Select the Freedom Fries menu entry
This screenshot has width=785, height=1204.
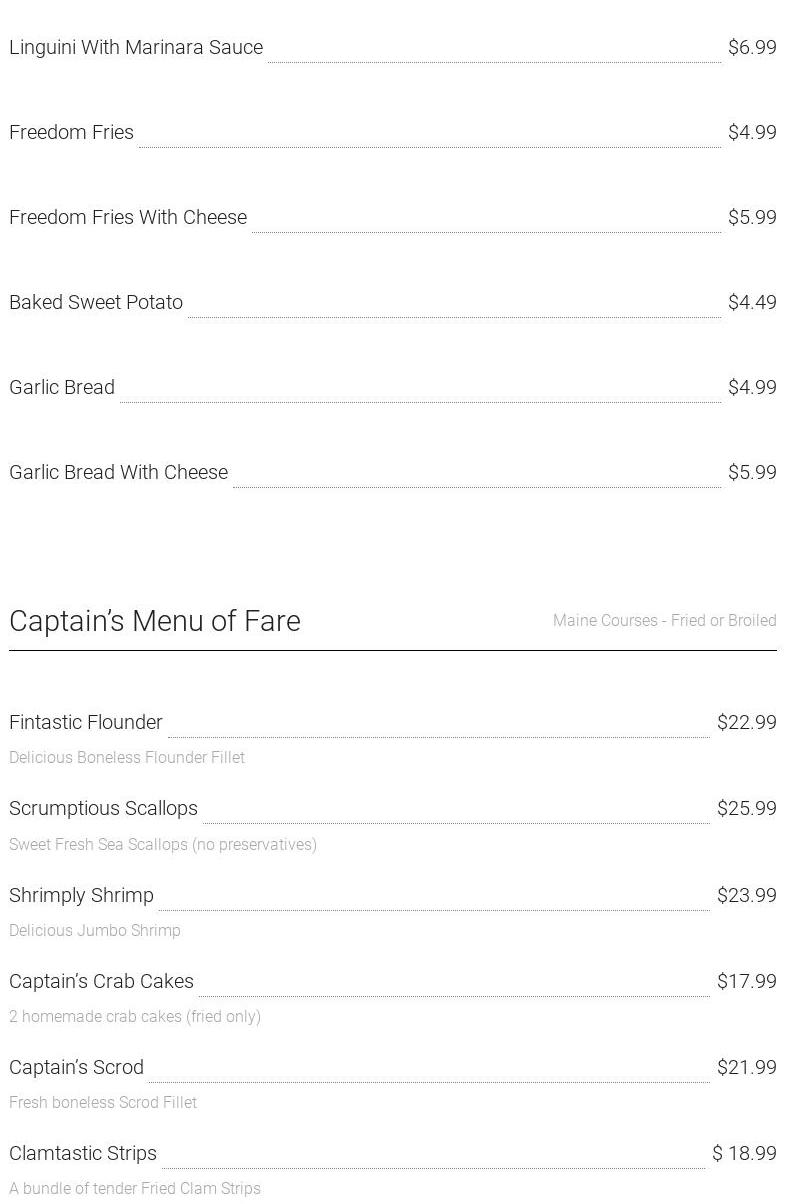coord(71,132)
